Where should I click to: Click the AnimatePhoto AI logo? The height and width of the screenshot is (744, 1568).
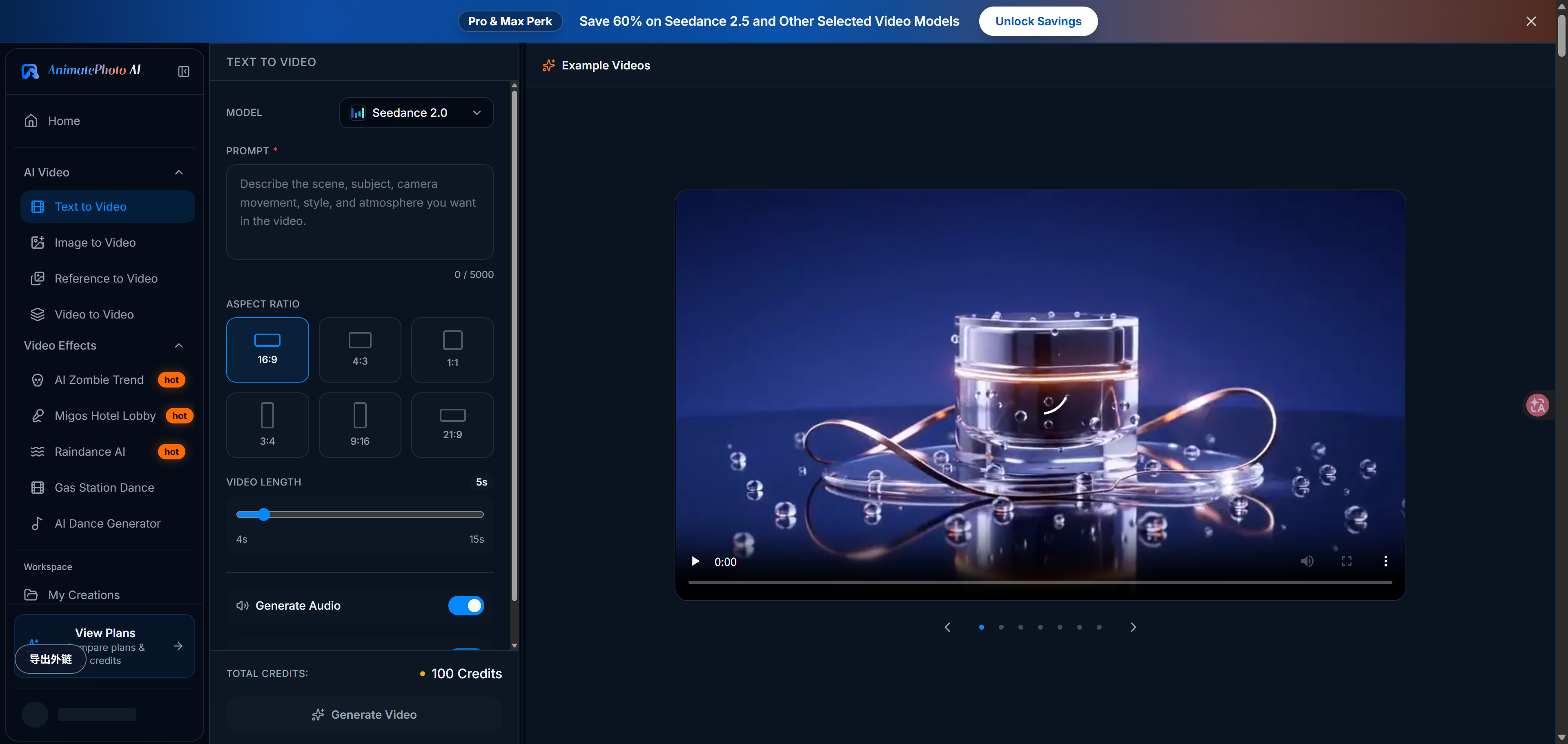(x=81, y=71)
